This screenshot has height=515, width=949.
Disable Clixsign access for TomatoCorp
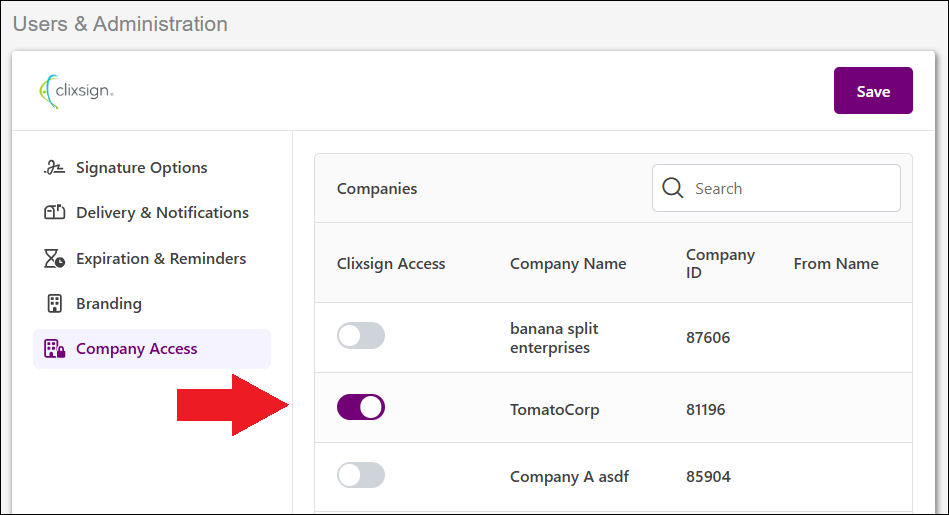click(361, 407)
